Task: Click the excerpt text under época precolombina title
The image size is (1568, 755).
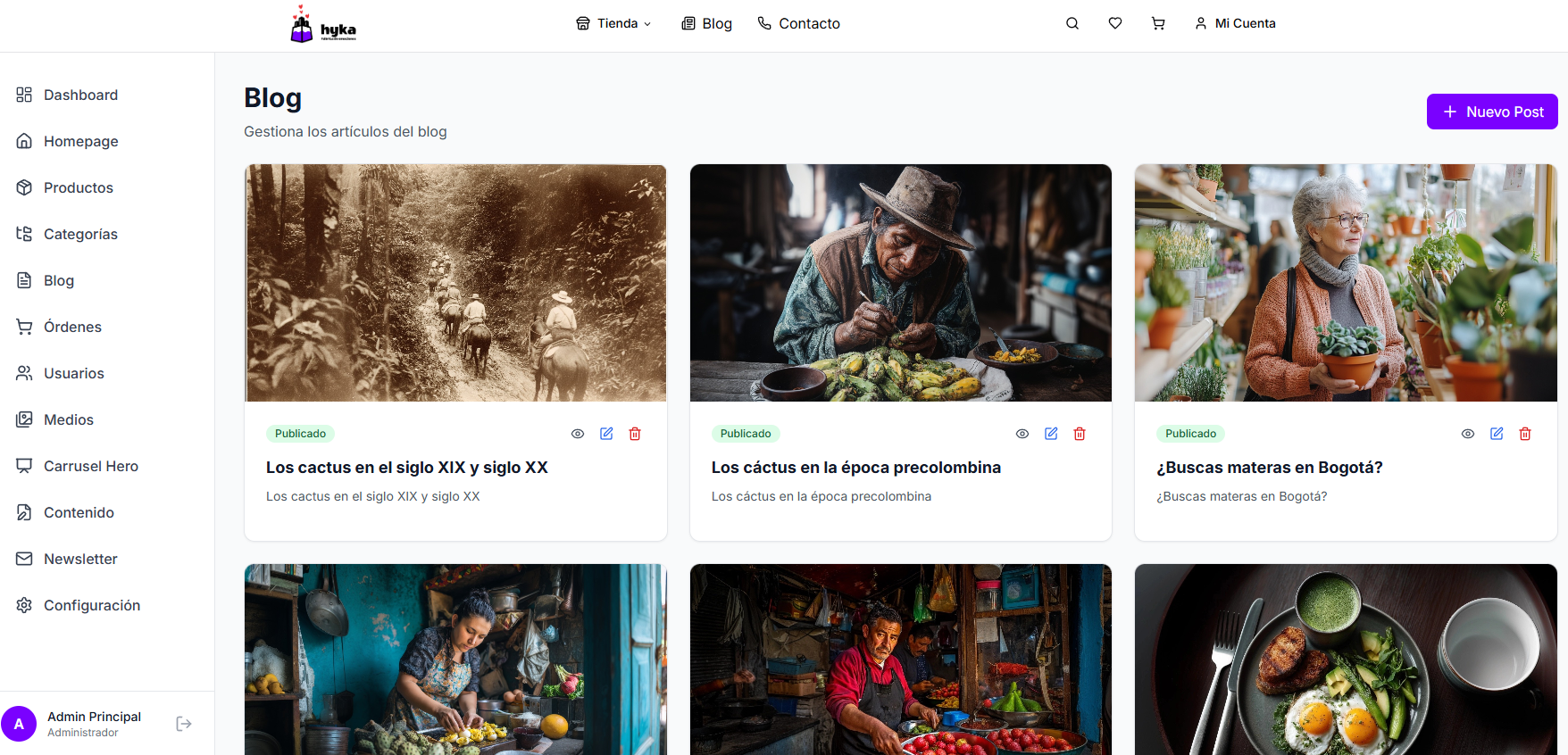Action: coord(822,496)
